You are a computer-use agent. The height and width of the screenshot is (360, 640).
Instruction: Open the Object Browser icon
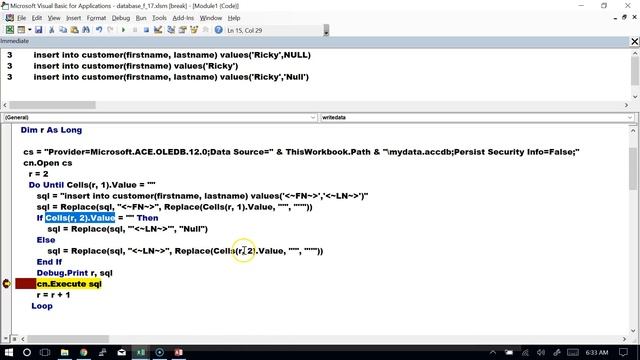coord(194,30)
